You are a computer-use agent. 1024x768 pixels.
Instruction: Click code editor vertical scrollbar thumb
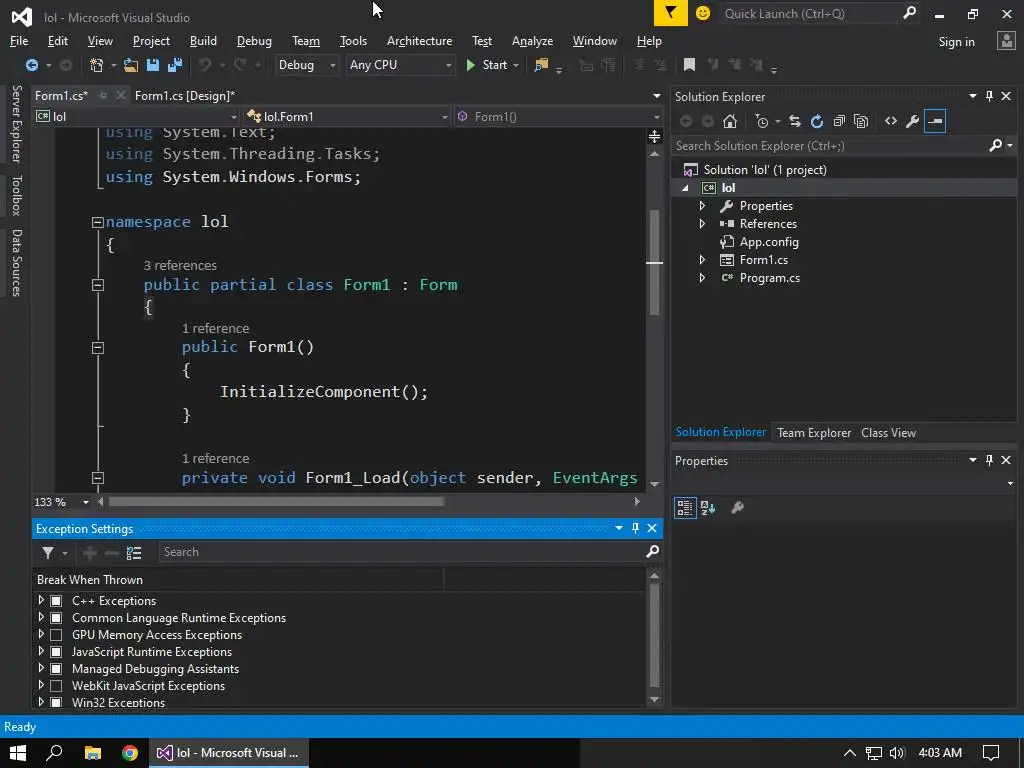(x=654, y=261)
